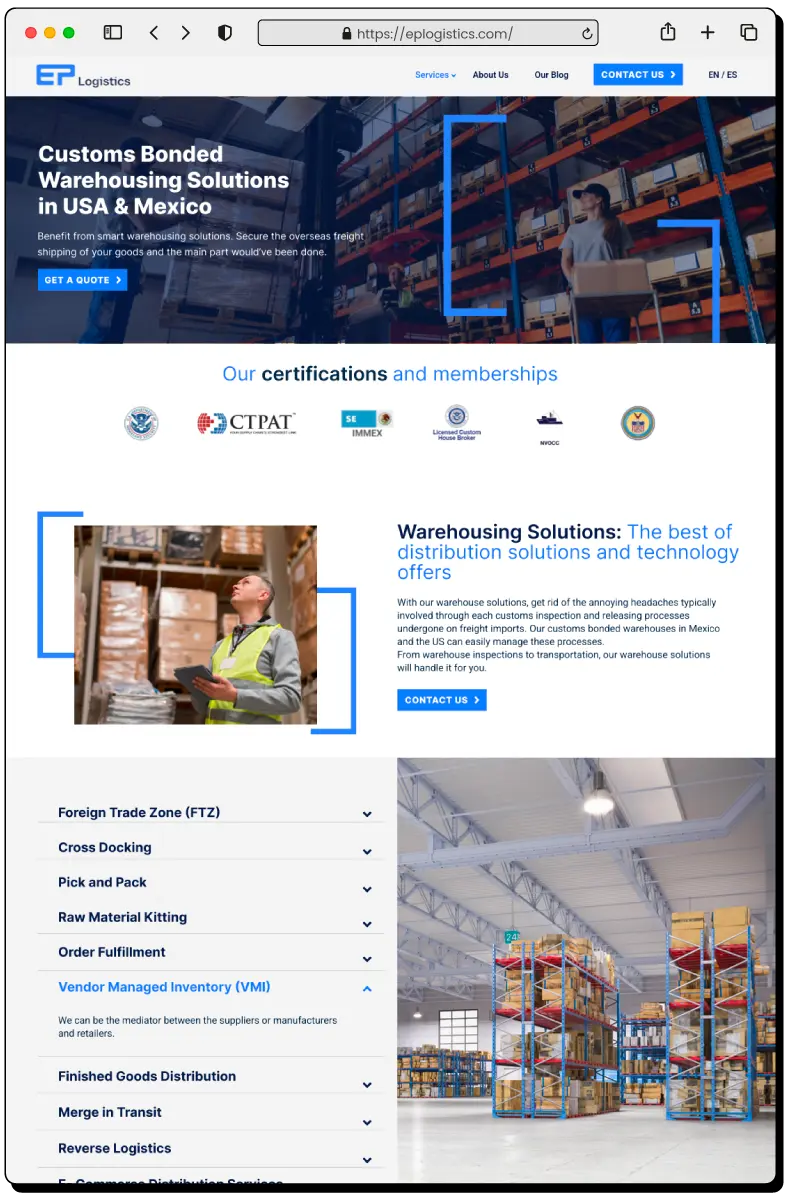Screen dimensions: 788x1200
Task: Click the CTPAT certification logo
Action: [246, 423]
